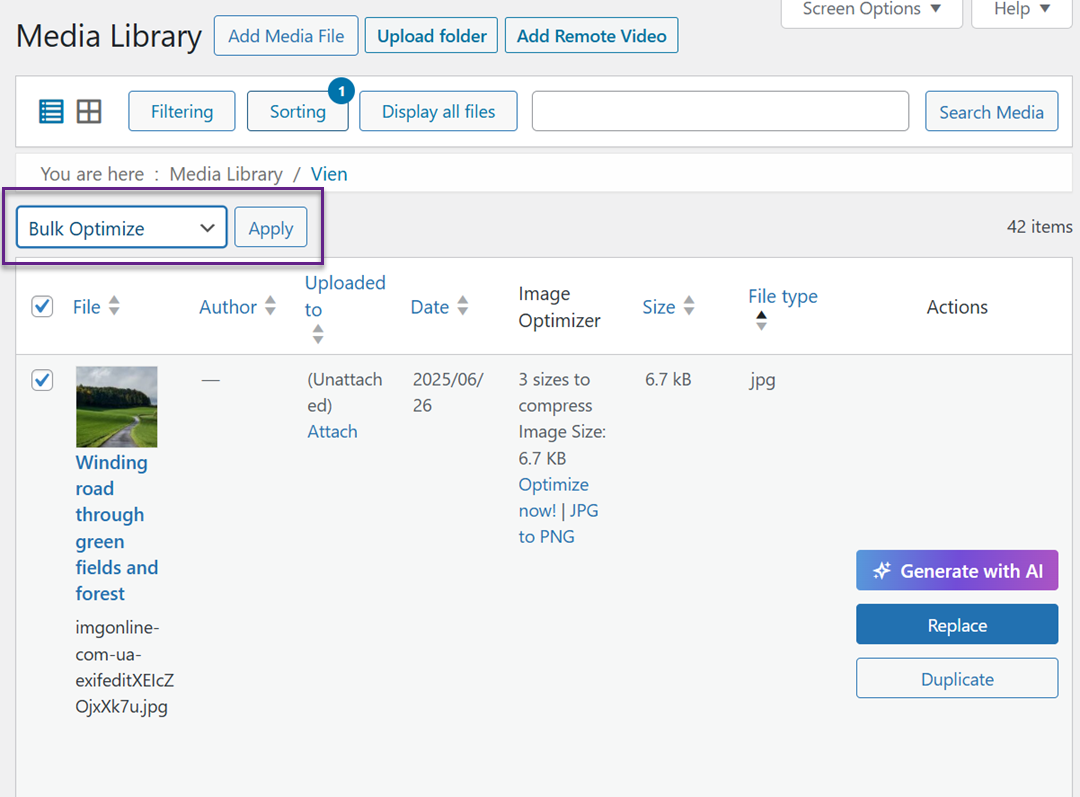
Task: Open the Filtering menu
Action: [182, 111]
